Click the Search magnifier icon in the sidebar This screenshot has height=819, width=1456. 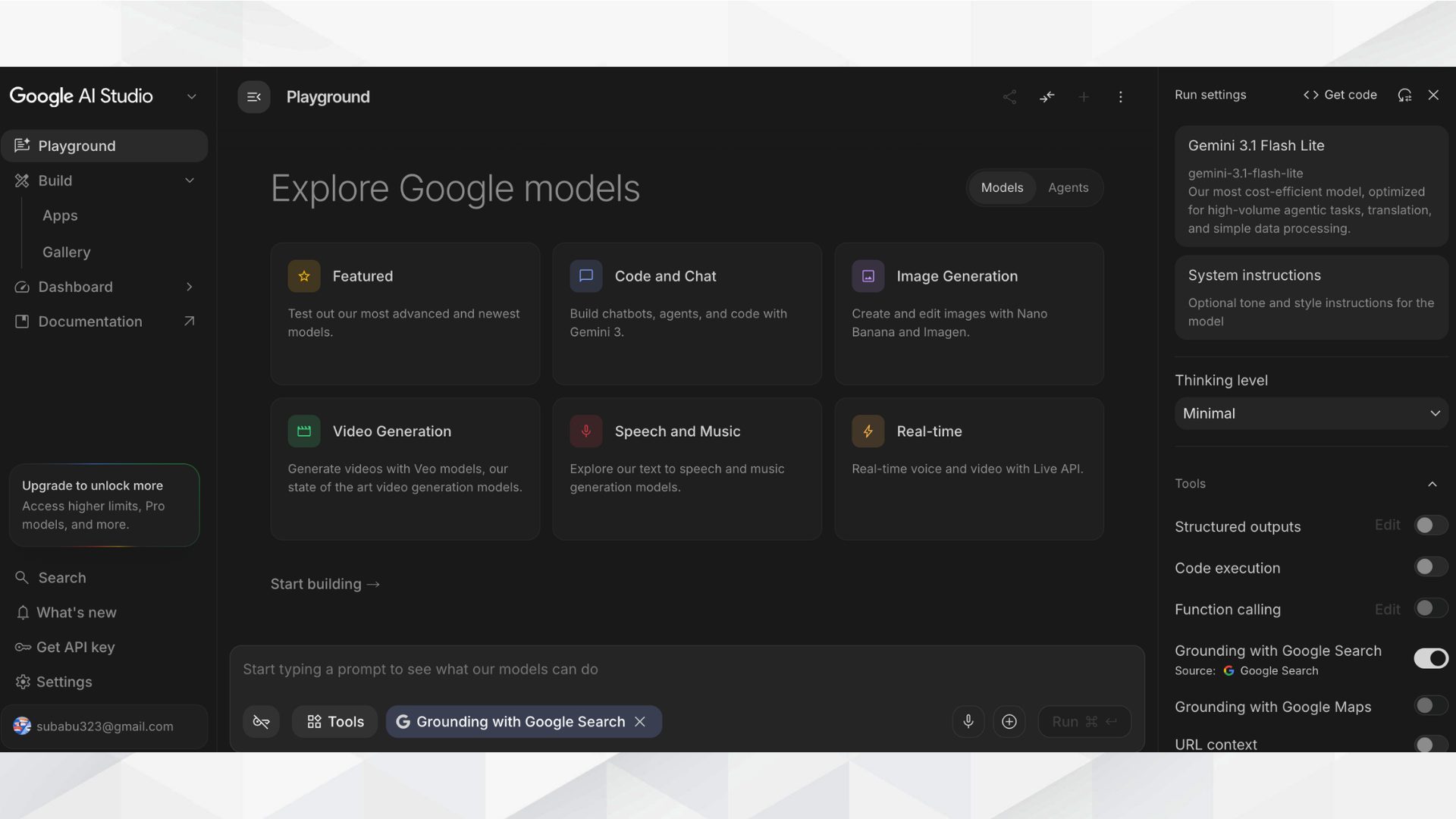point(22,578)
